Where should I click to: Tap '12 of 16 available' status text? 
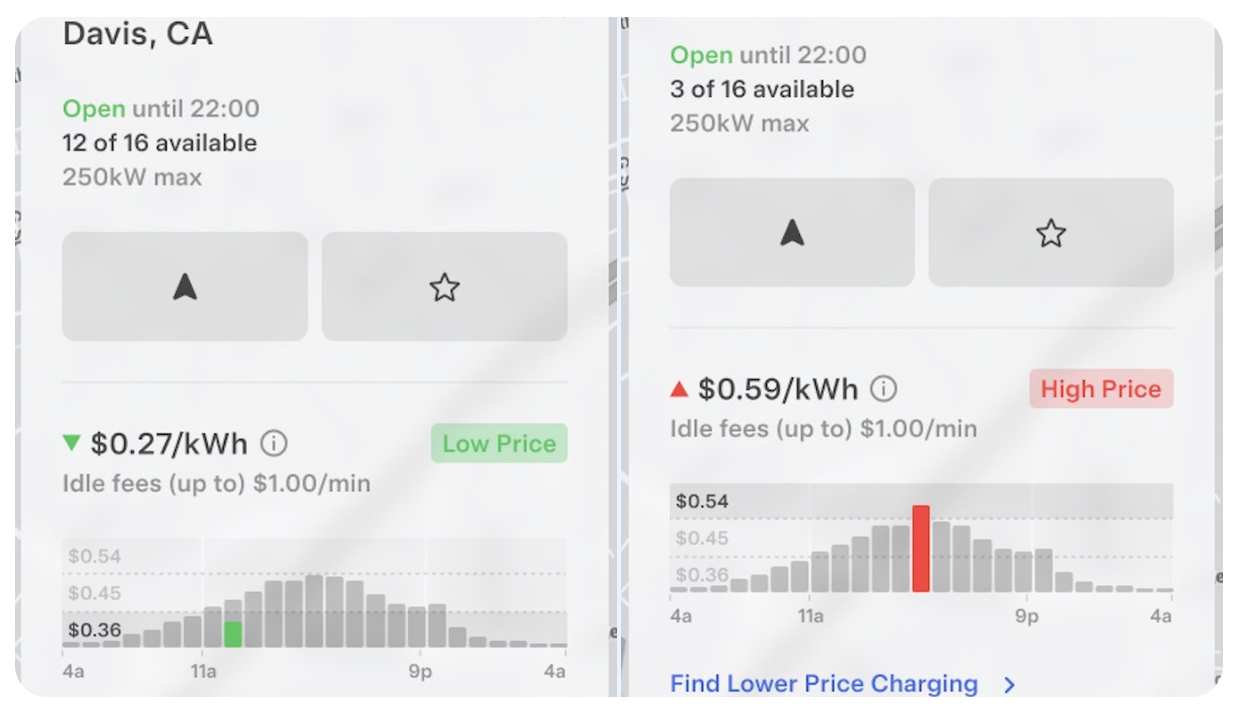(160, 143)
